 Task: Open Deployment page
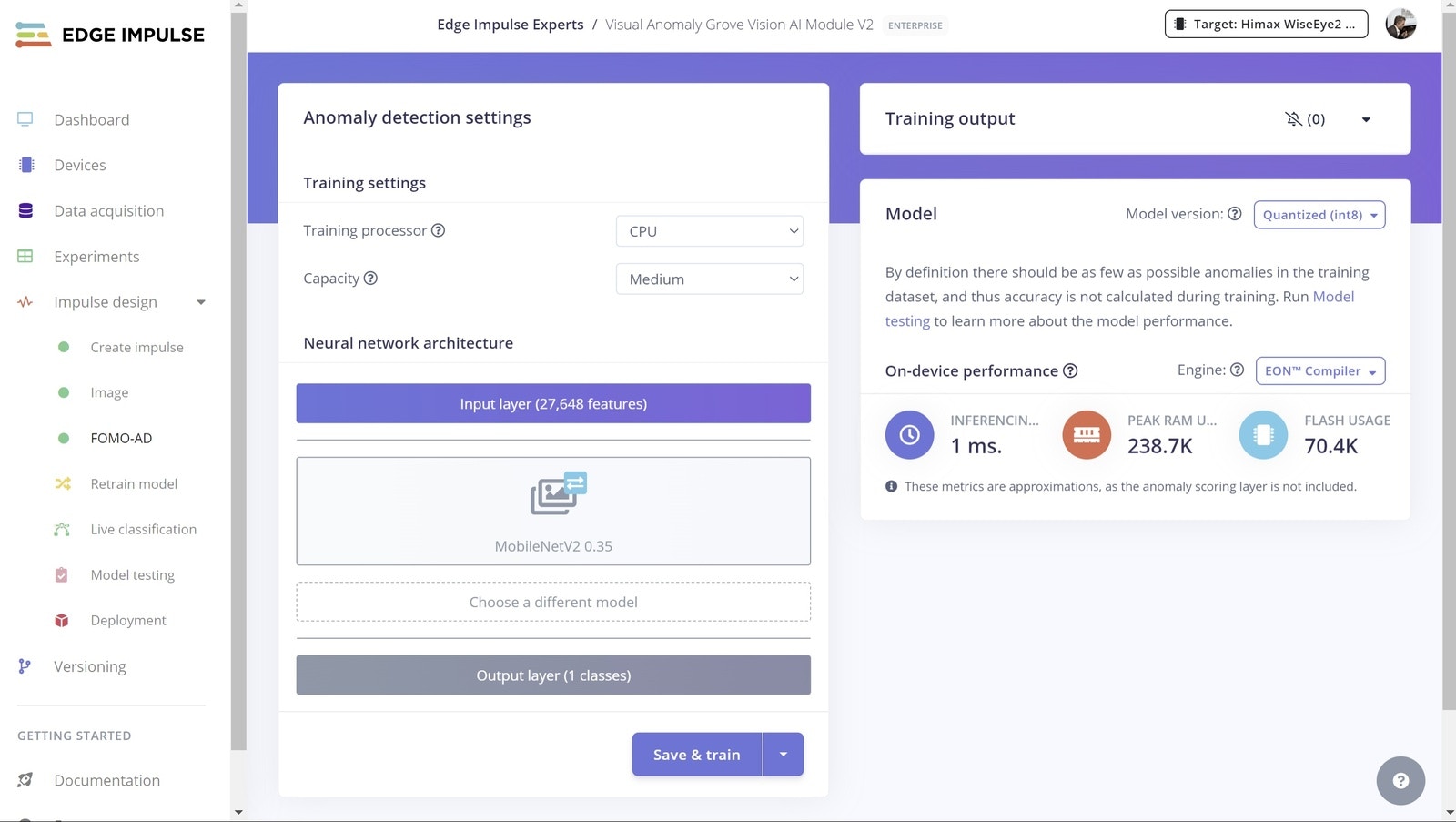128,620
